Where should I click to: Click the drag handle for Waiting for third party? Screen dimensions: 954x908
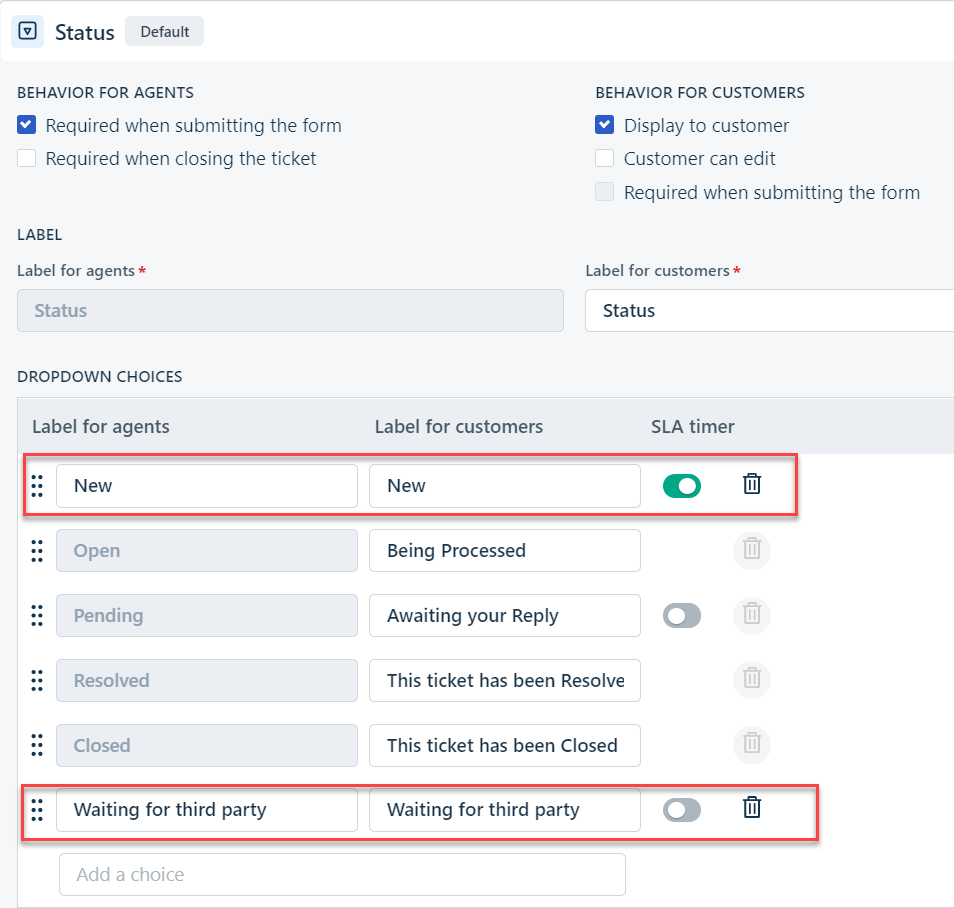tap(37, 810)
